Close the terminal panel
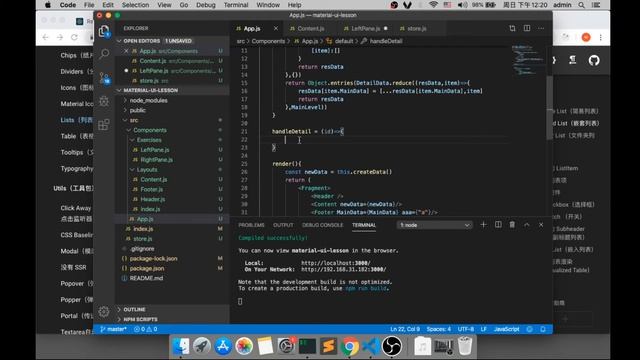Image resolution: width=640 pixels, height=360 pixels. tap(541, 224)
